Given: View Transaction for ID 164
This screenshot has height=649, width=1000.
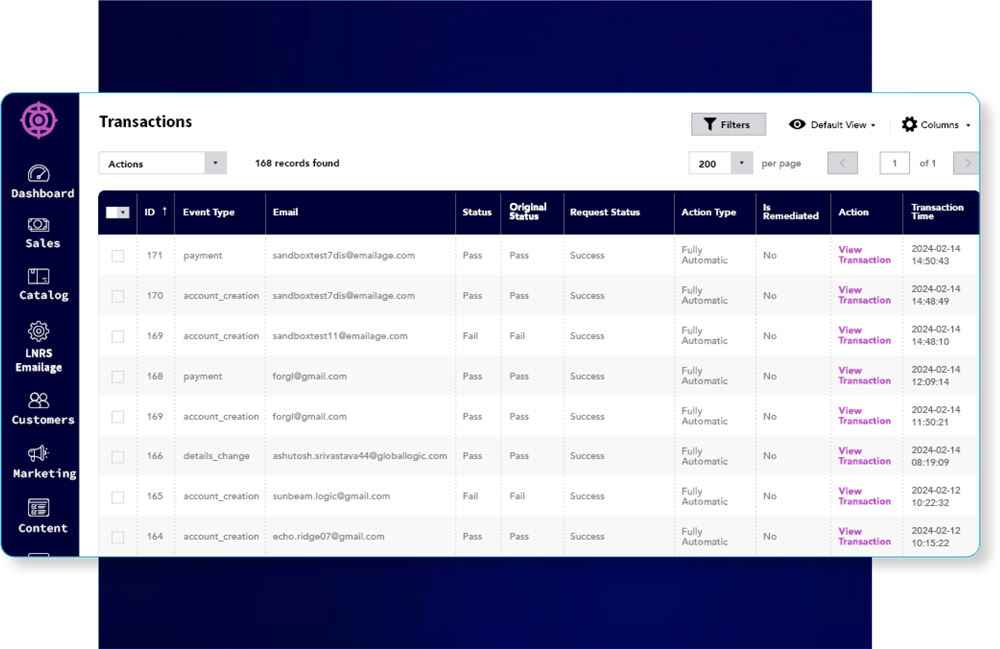Looking at the screenshot, I should coord(864,536).
